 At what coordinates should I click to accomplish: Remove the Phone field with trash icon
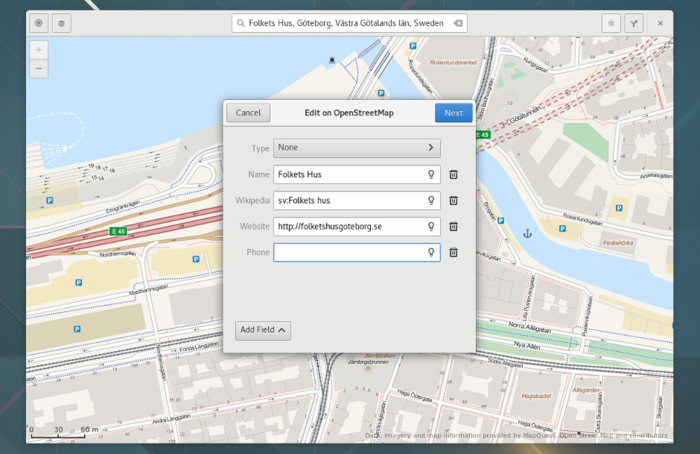click(453, 252)
